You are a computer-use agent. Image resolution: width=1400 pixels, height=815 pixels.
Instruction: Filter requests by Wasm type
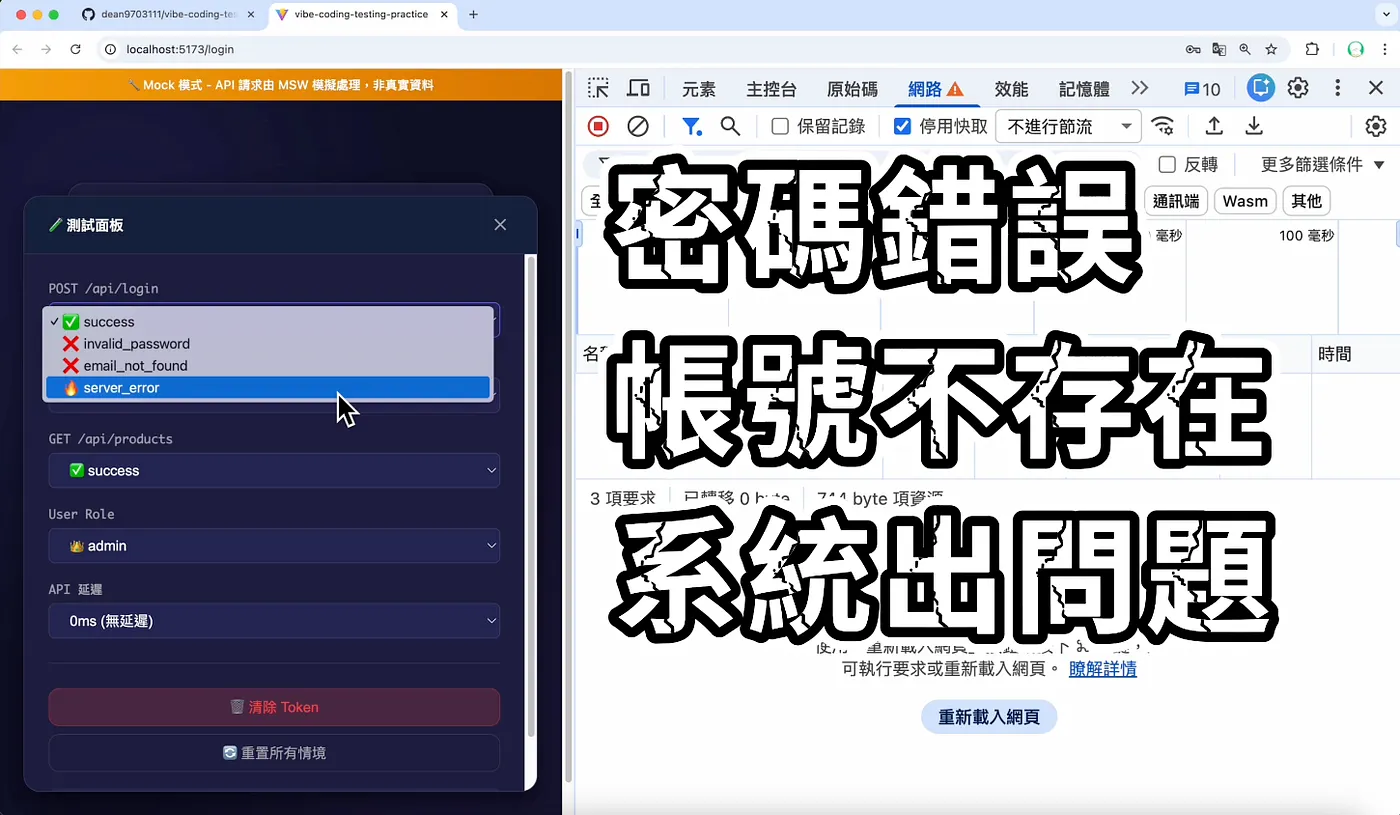coord(1245,201)
